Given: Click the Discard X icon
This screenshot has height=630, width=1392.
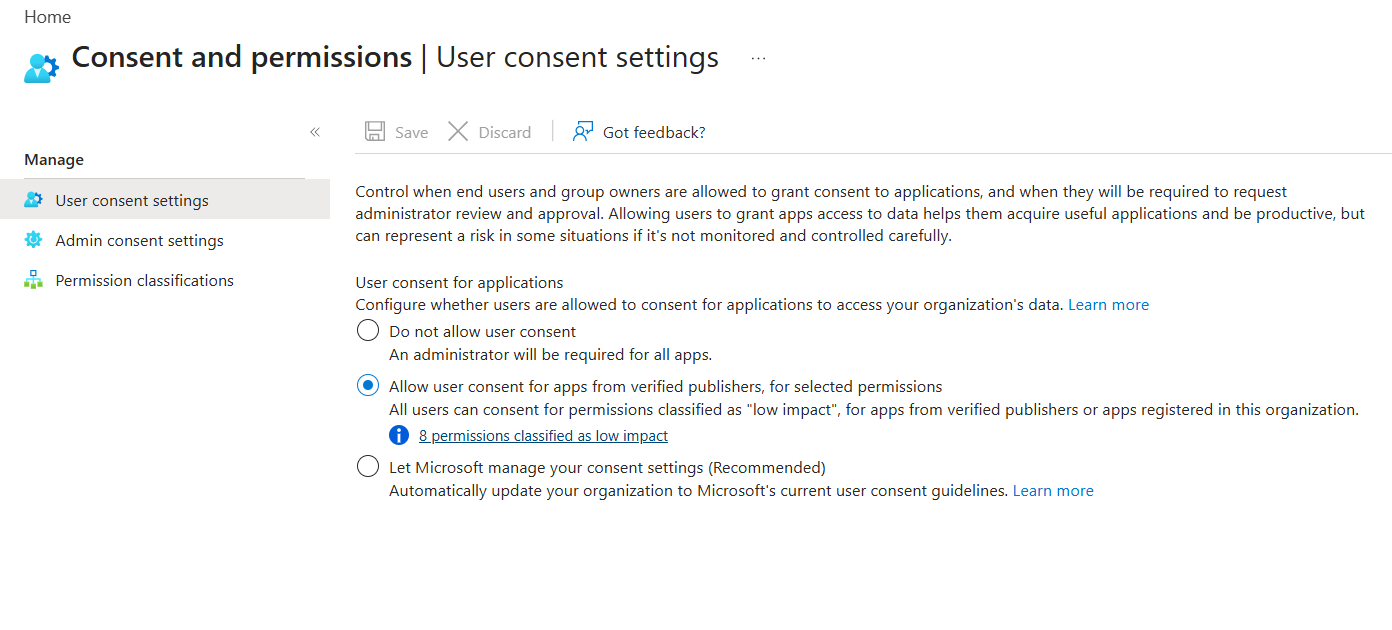Looking at the screenshot, I should [x=458, y=130].
